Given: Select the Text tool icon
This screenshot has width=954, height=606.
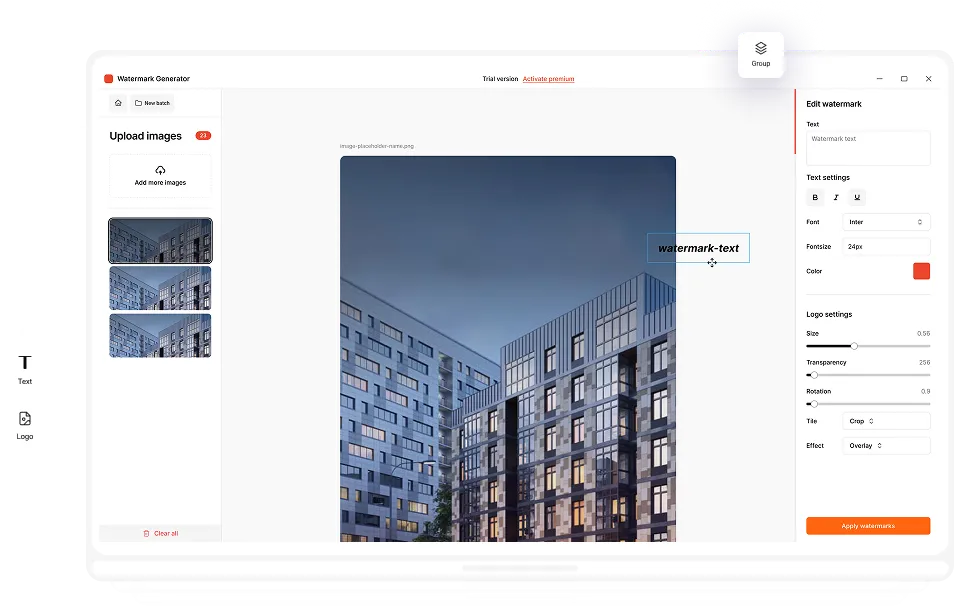Looking at the screenshot, I should 25,363.
